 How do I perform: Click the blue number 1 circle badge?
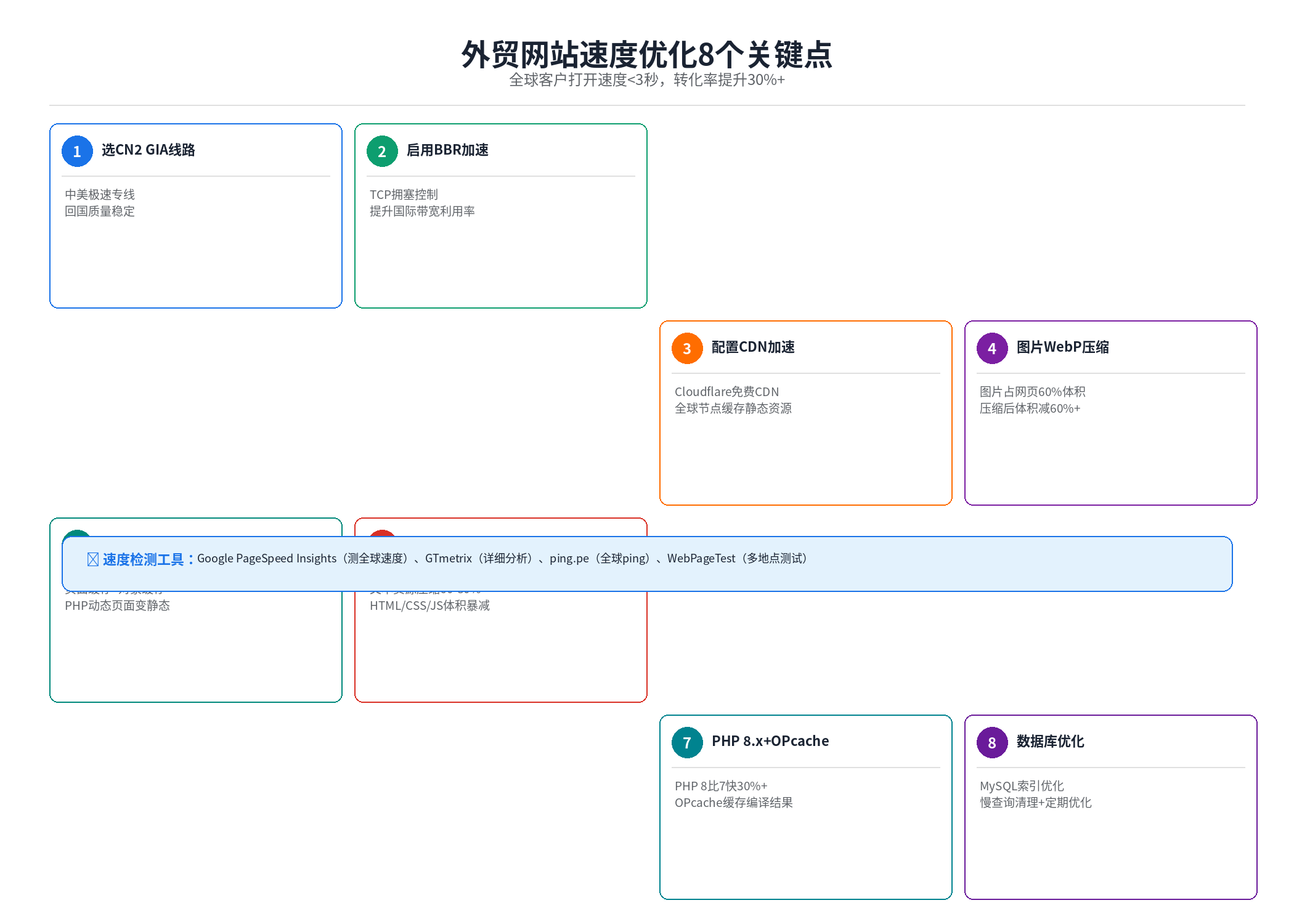[x=77, y=152]
